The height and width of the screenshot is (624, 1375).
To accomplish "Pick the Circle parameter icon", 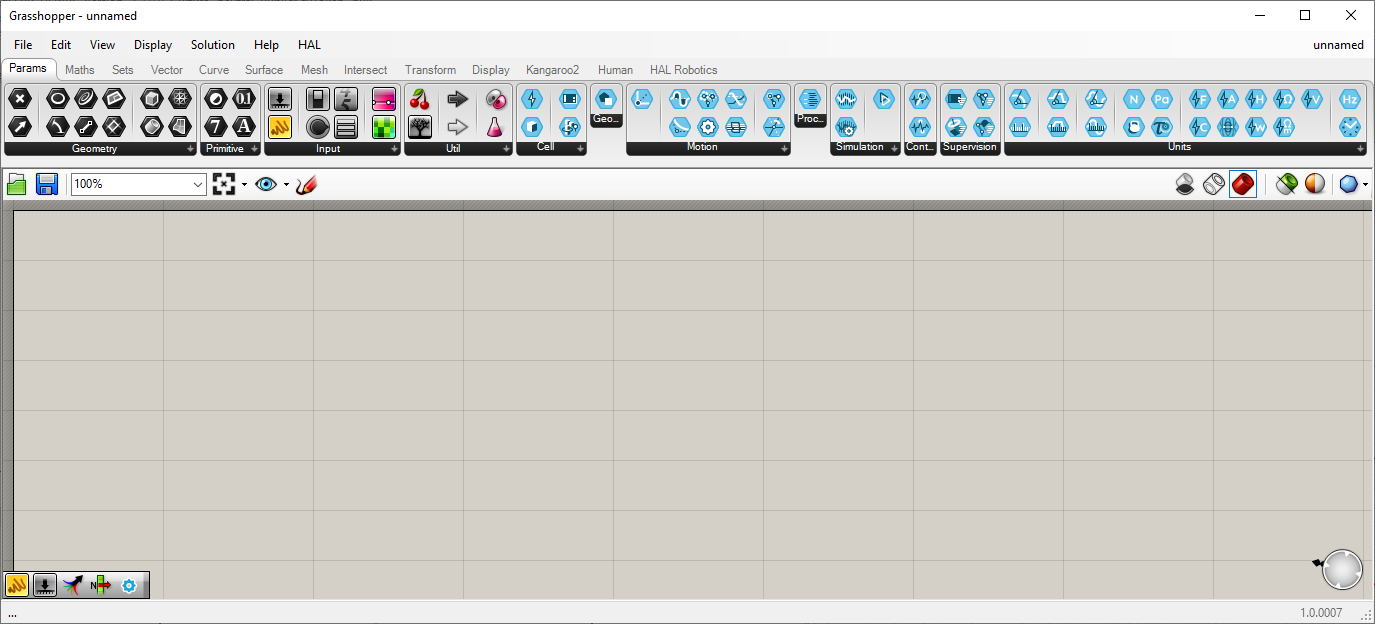I will [58, 98].
